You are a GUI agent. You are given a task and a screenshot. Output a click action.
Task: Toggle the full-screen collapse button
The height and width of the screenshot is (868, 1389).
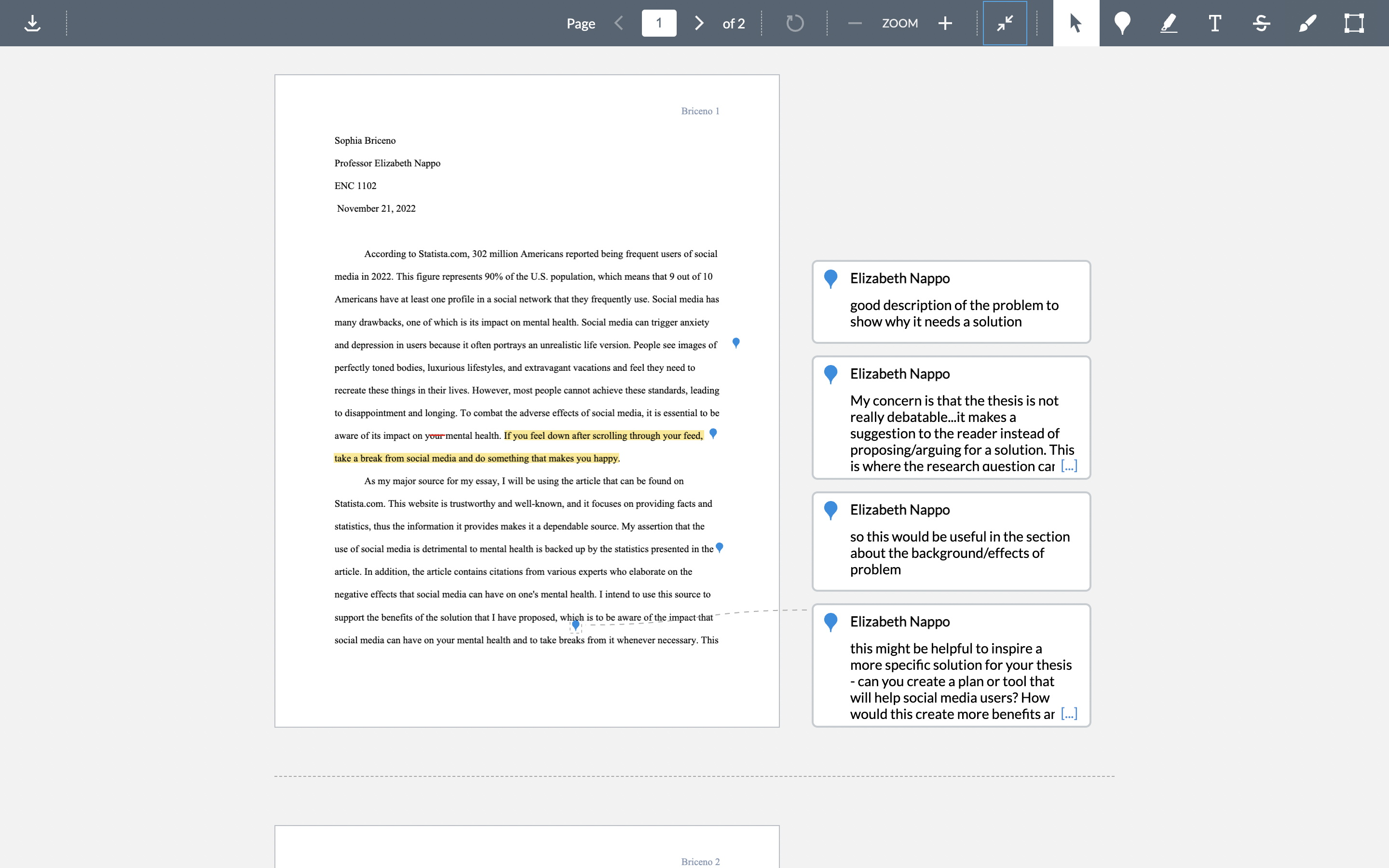coord(1005,23)
